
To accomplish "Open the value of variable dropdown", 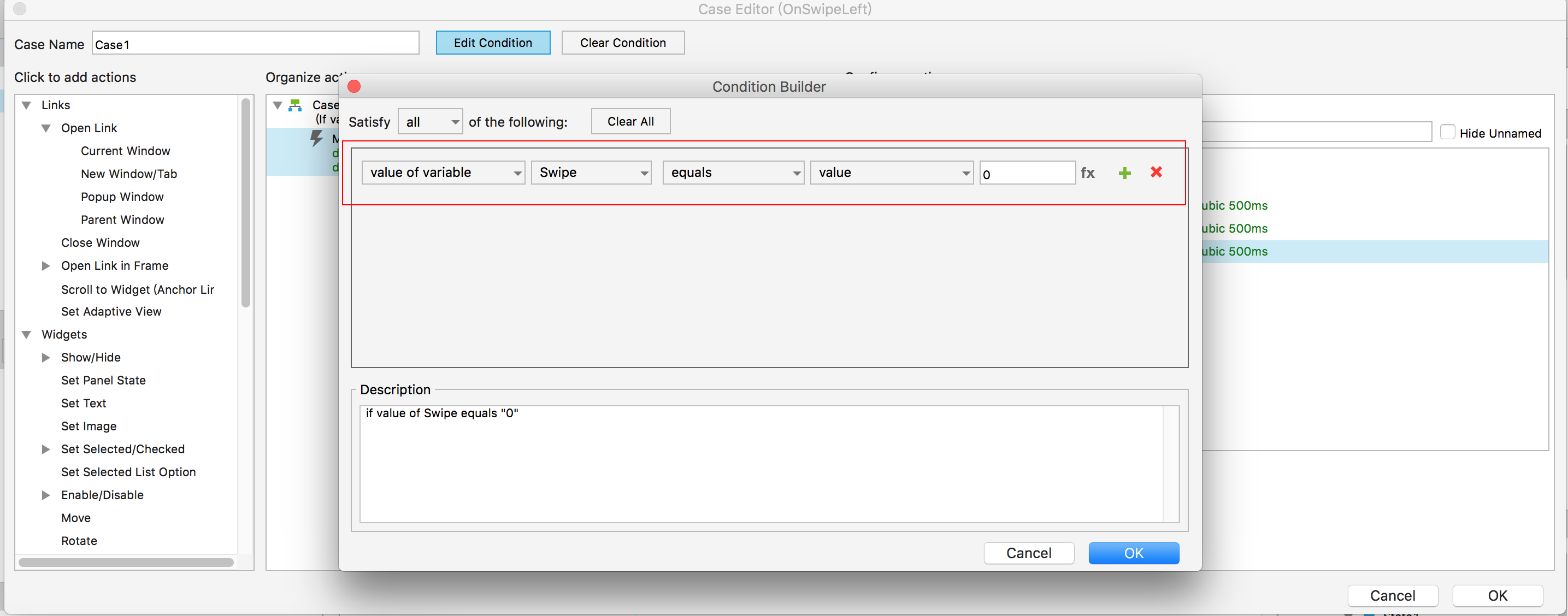I will [x=443, y=173].
